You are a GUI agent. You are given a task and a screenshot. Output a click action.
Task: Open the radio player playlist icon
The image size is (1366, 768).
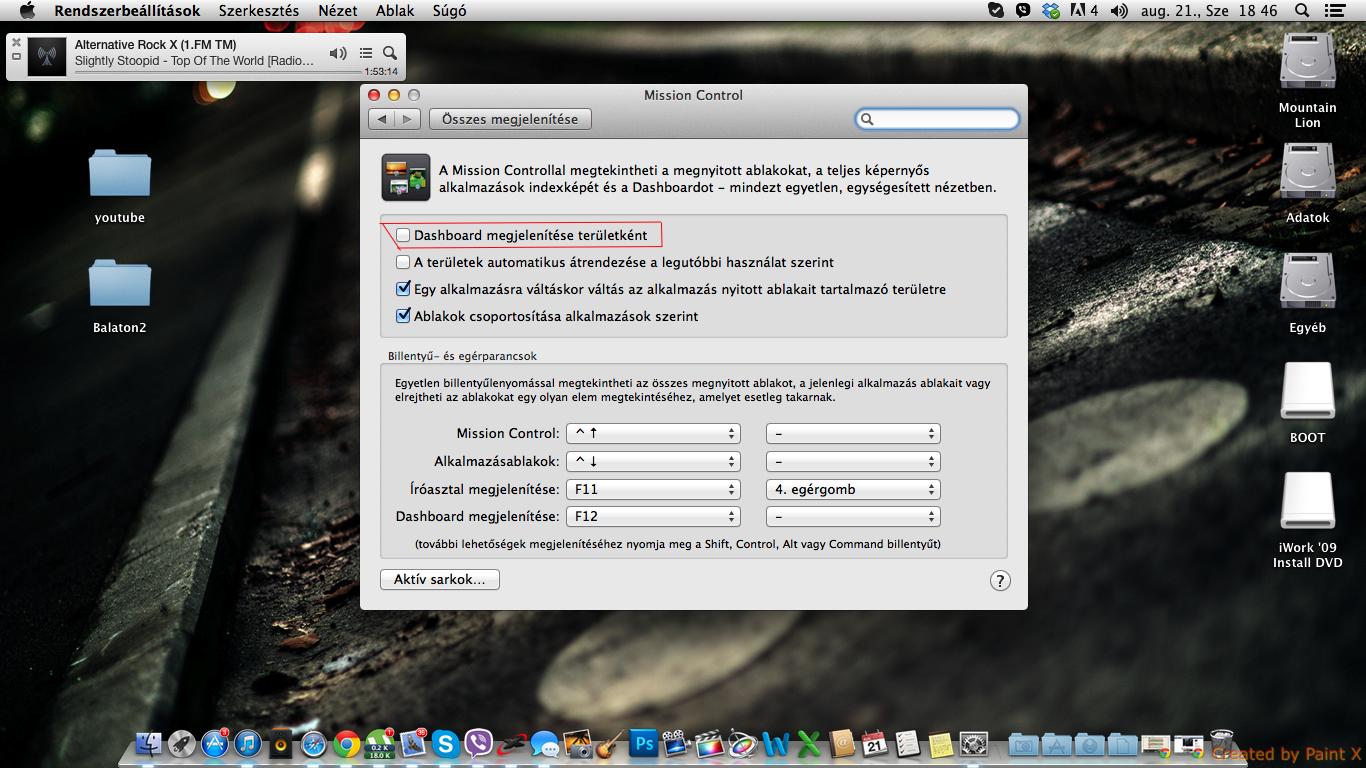(x=366, y=53)
